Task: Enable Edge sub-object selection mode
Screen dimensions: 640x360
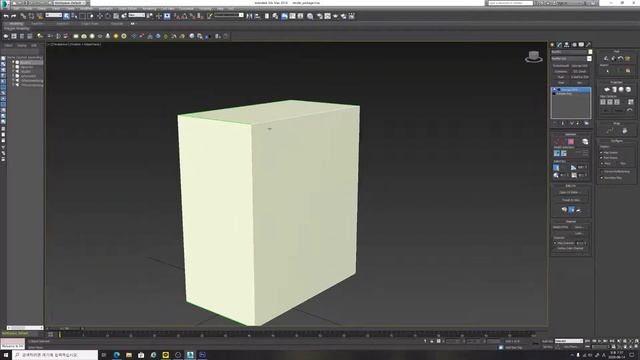Action: tap(563, 141)
